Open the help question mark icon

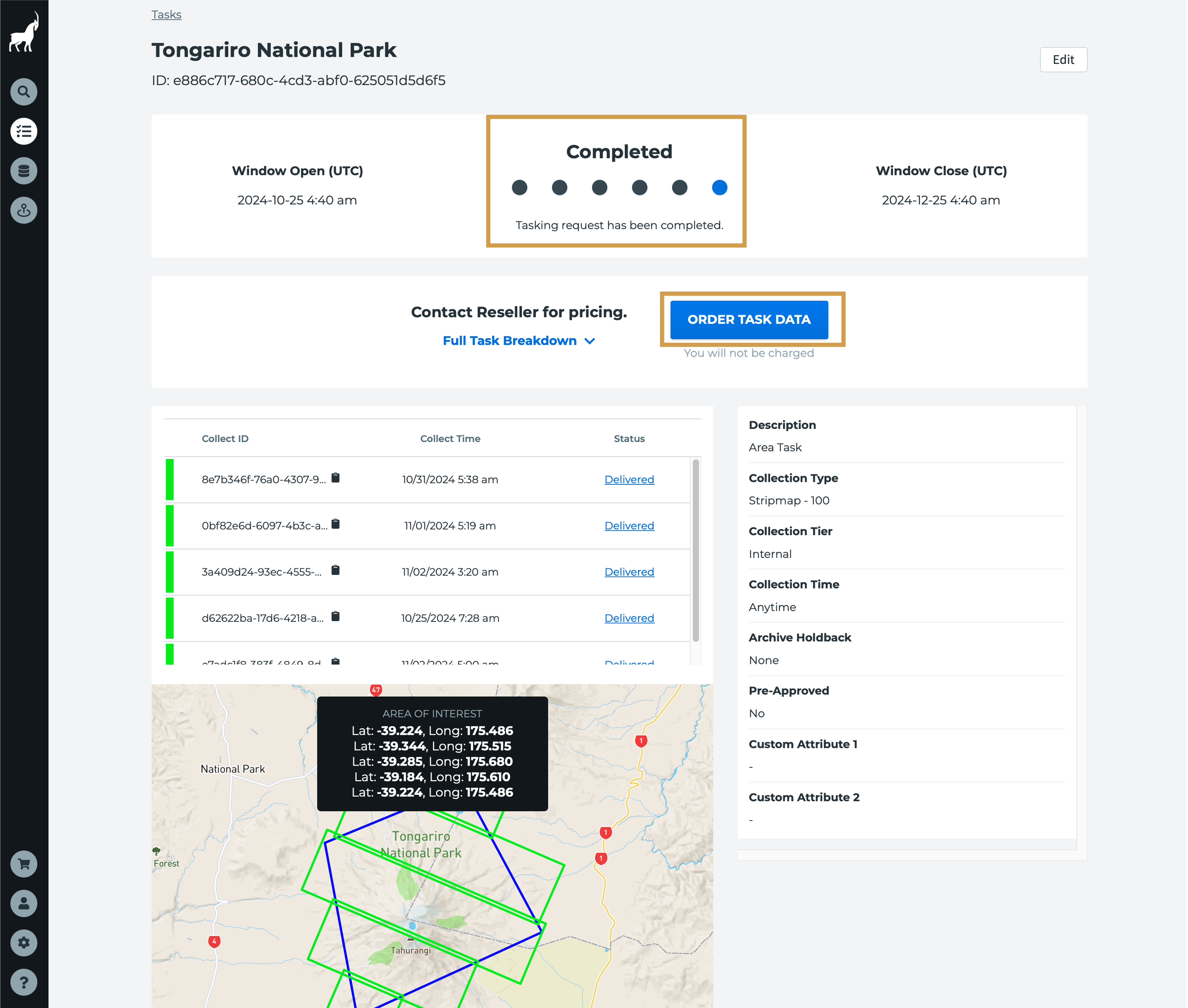pos(24,982)
